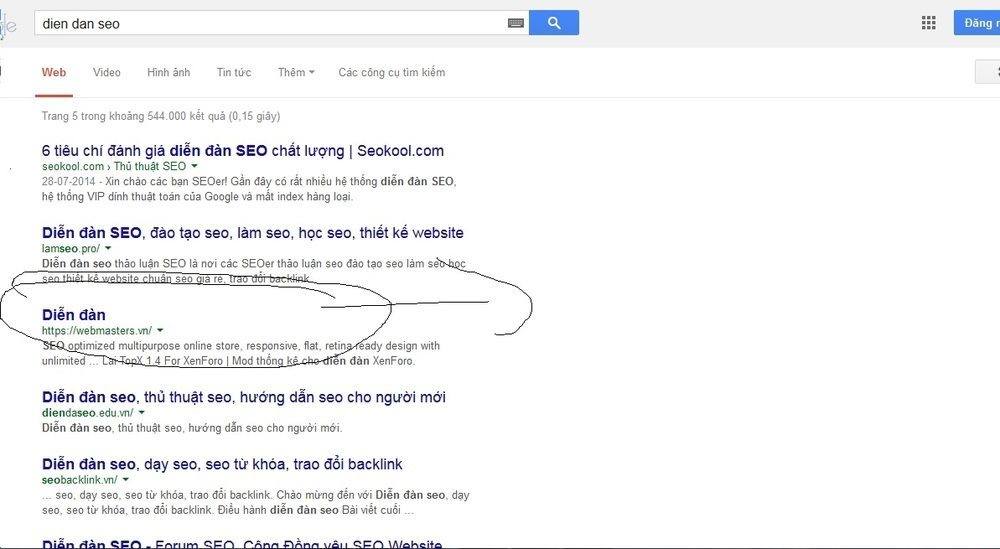Click the snippet mentioning Chào mừng đến với
This screenshot has height=549, width=1000.
256,502
